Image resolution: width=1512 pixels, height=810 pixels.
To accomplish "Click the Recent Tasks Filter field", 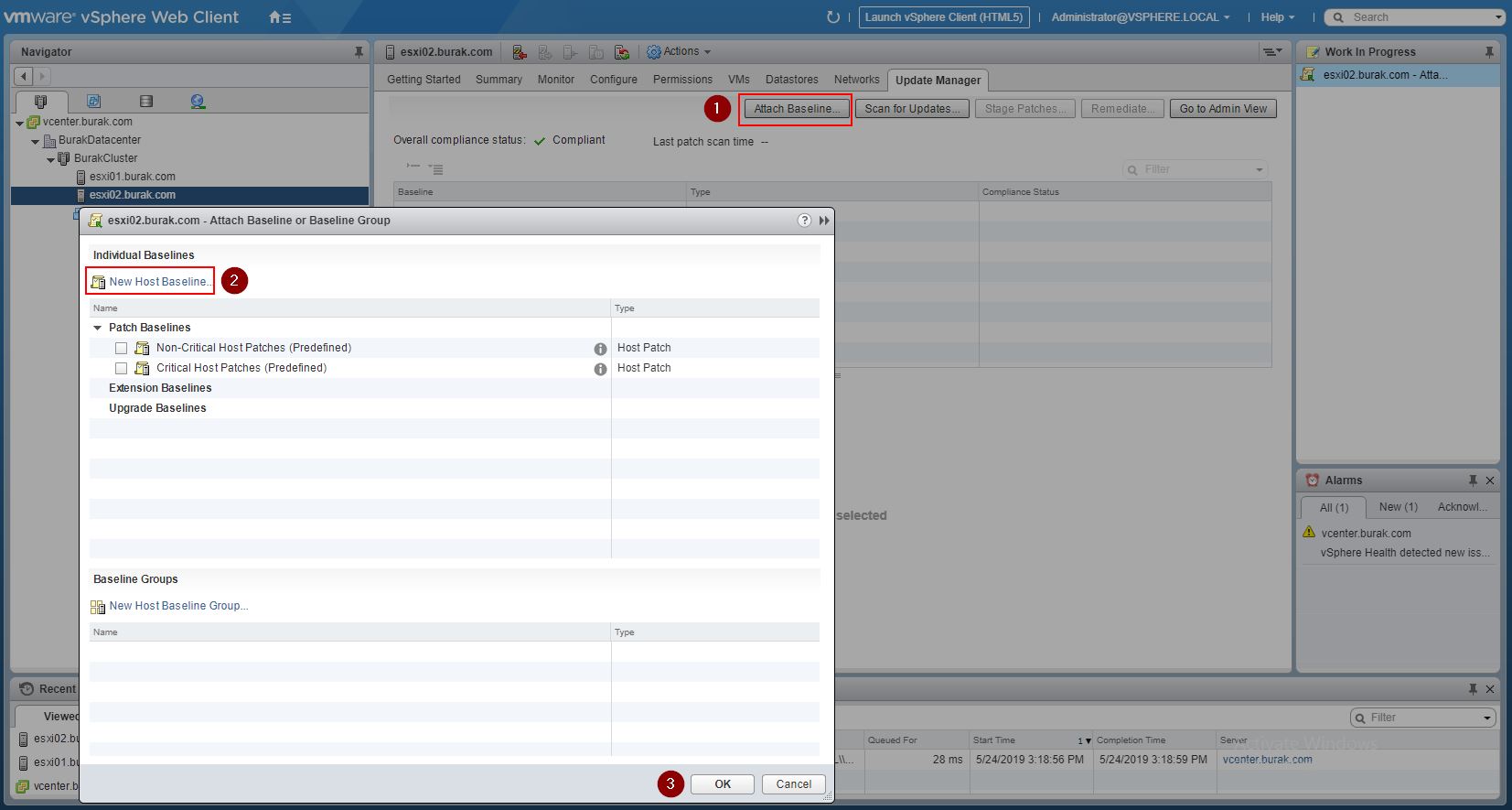I will coord(1422,718).
